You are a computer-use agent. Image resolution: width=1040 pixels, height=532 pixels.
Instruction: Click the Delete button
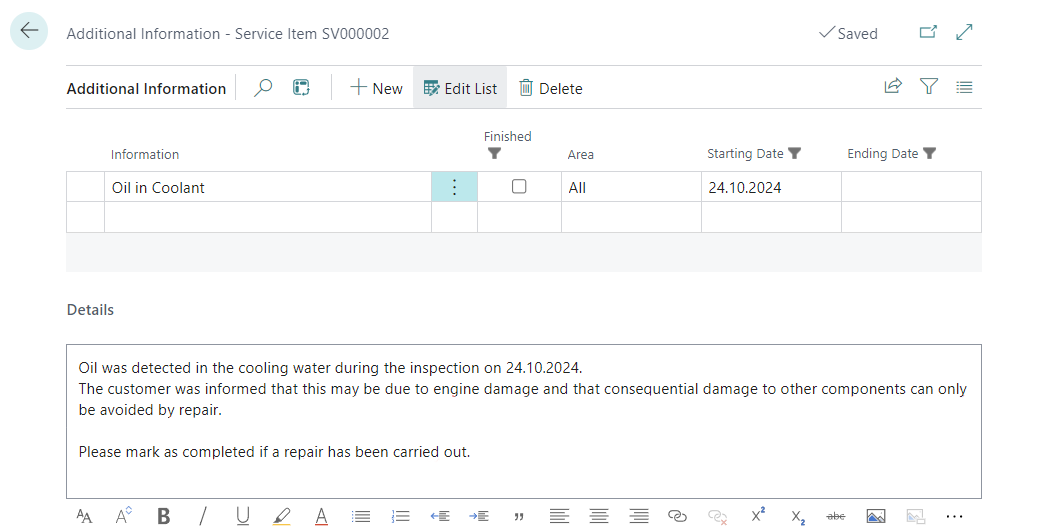[x=550, y=88]
